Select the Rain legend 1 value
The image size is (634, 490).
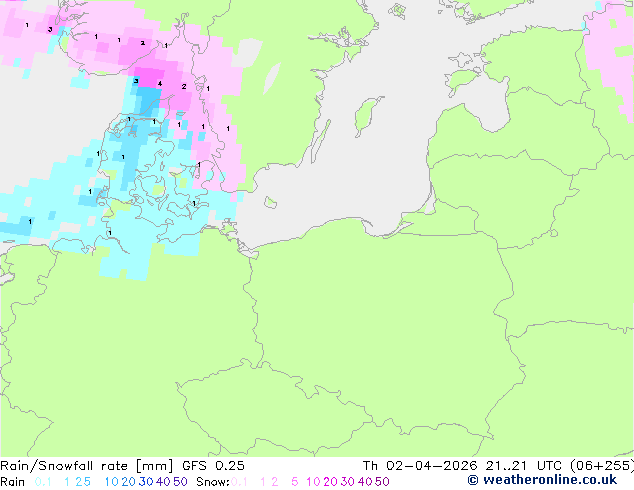67,482
